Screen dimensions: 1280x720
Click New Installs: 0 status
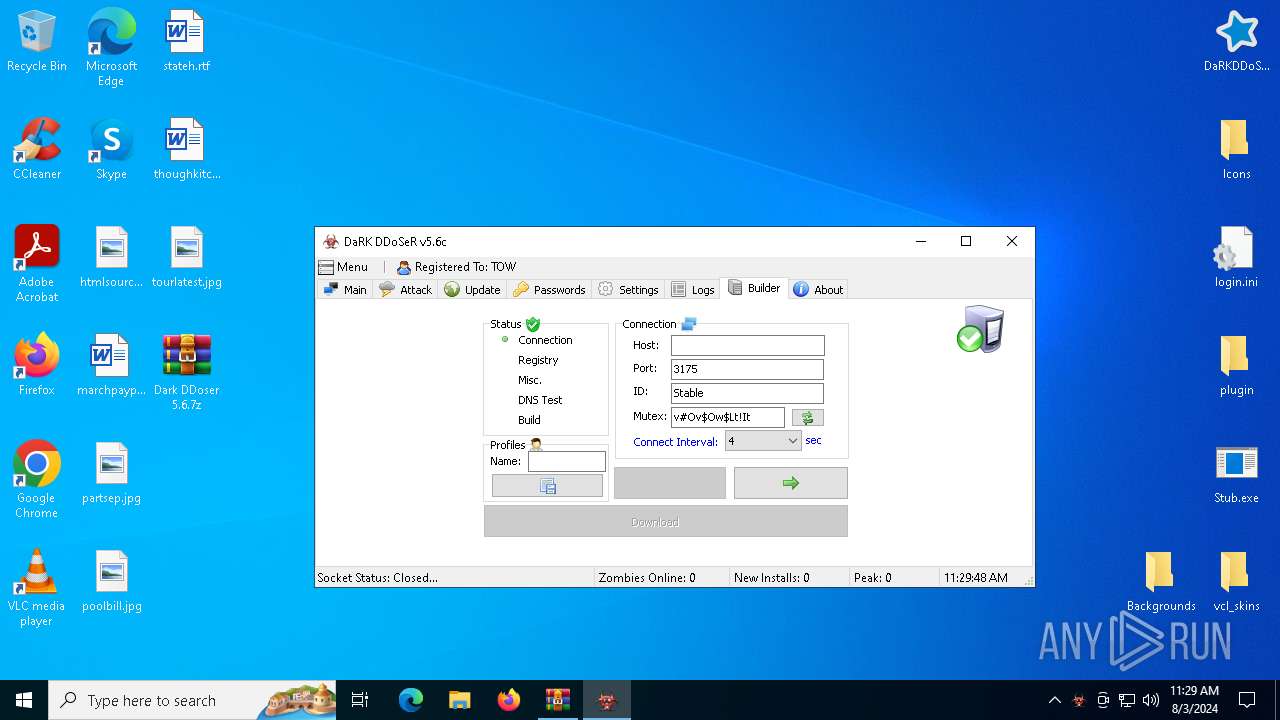point(771,577)
